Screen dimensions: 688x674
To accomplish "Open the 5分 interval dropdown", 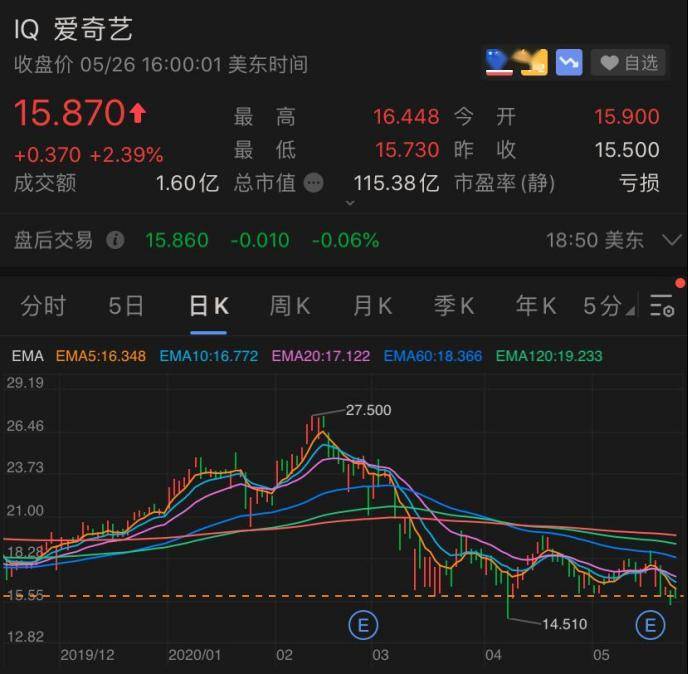I will (608, 306).
